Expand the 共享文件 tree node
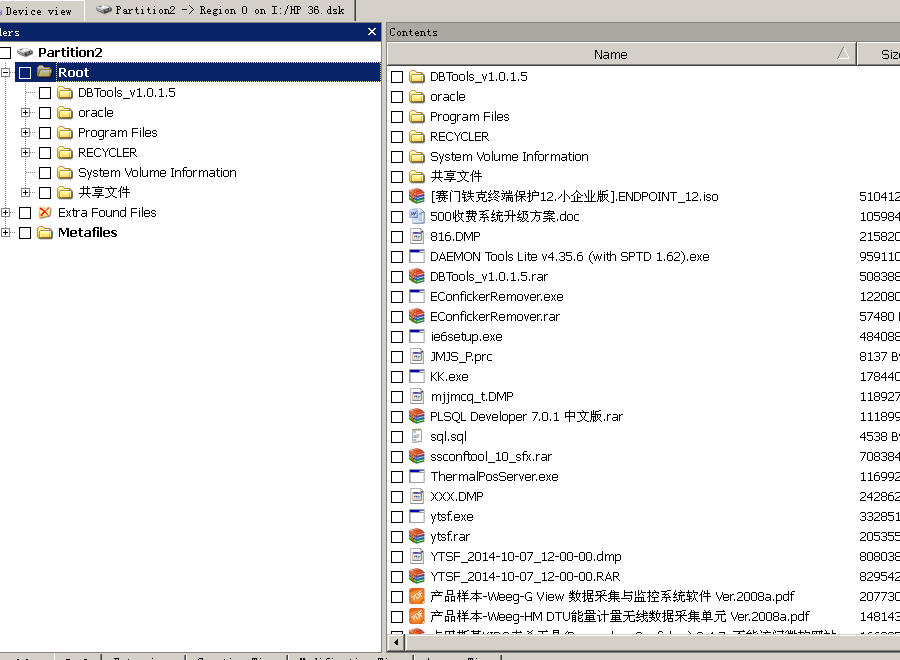Image resolution: width=900 pixels, height=660 pixels. tap(25, 192)
